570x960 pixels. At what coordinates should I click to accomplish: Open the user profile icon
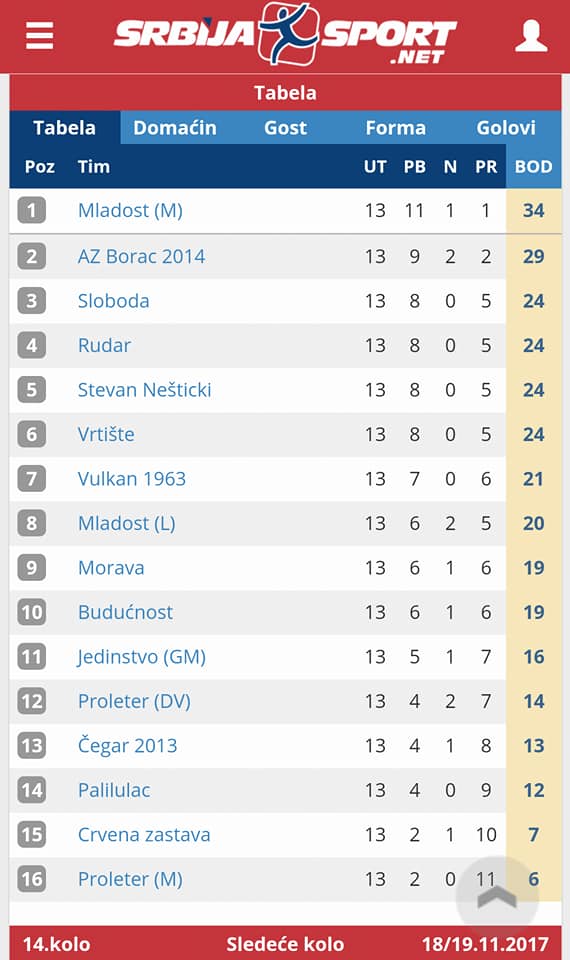[x=531, y=36]
